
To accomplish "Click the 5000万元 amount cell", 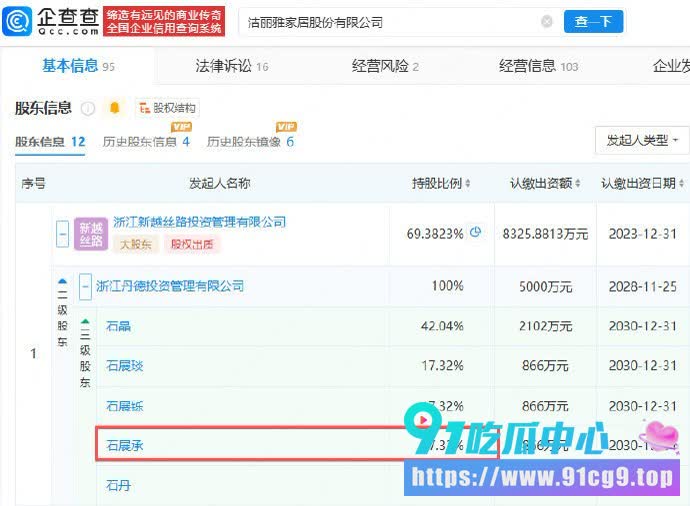I will coord(545,287).
